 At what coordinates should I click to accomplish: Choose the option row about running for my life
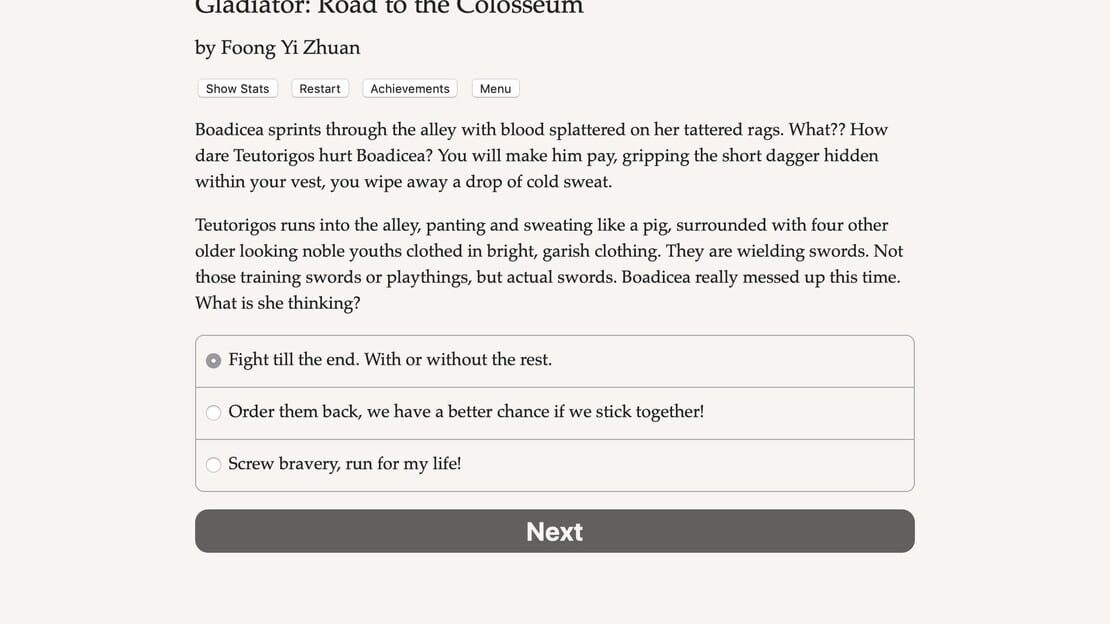554,465
